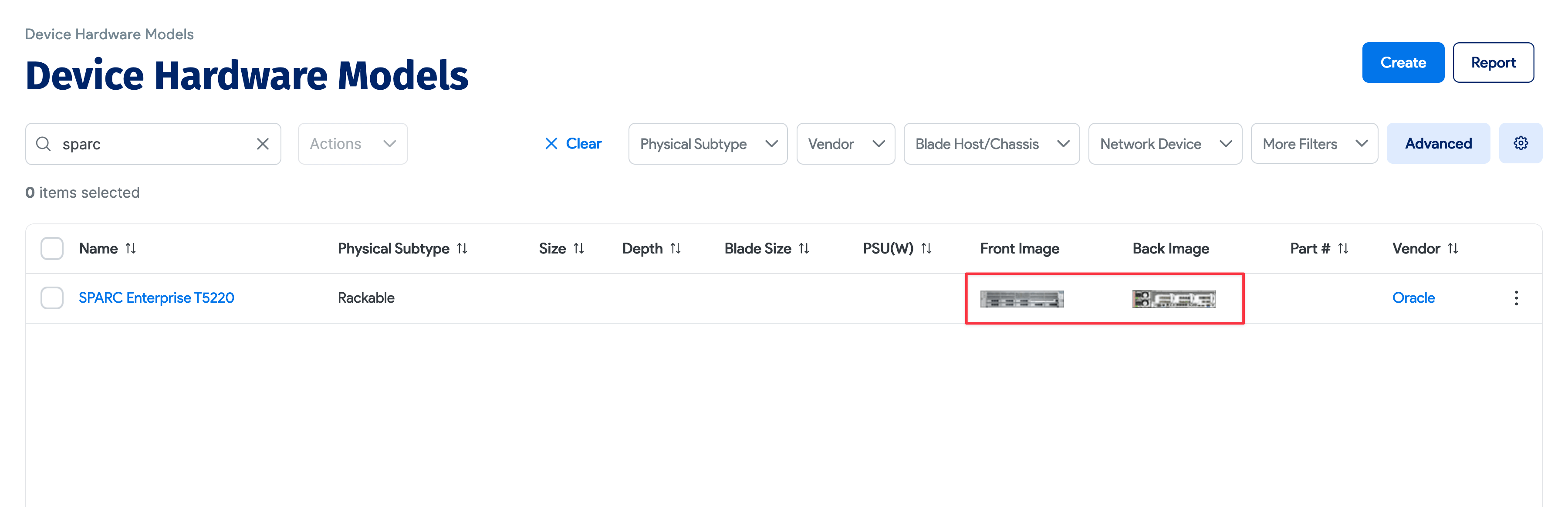Open the row actions three-dot menu
Screen dimensions: 1568x507
click(1516, 297)
